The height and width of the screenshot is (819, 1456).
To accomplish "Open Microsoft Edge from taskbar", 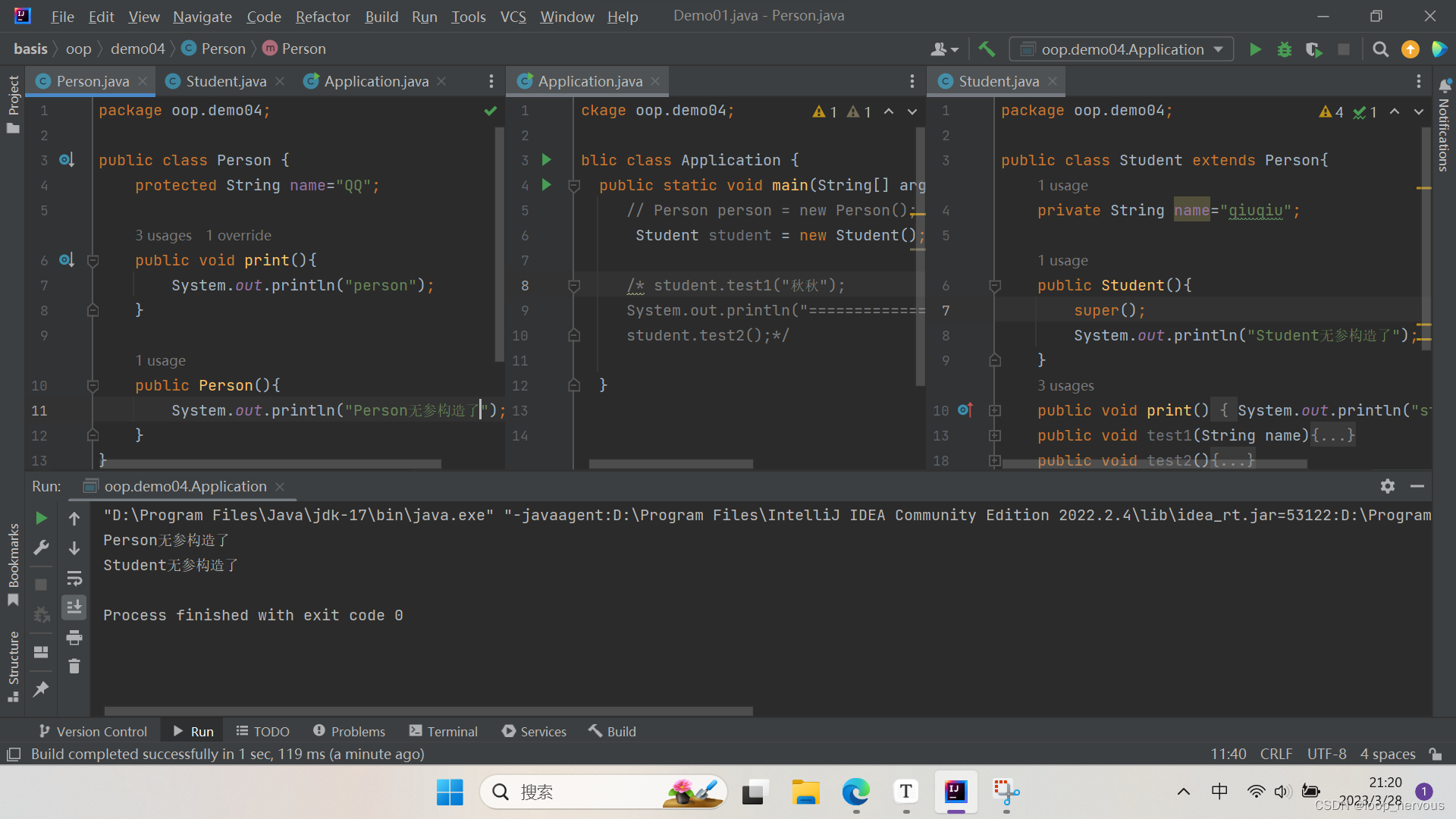I will pos(855,792).
